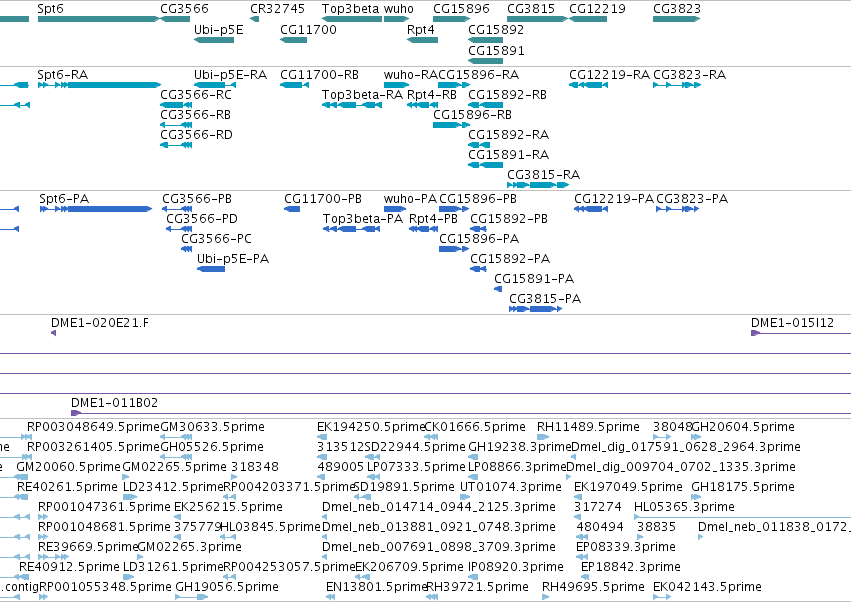Viewport: 851px width, 602px height.
Task: Select the DME1-020E21.F clone marker
Action: click(x=53, y=333)
